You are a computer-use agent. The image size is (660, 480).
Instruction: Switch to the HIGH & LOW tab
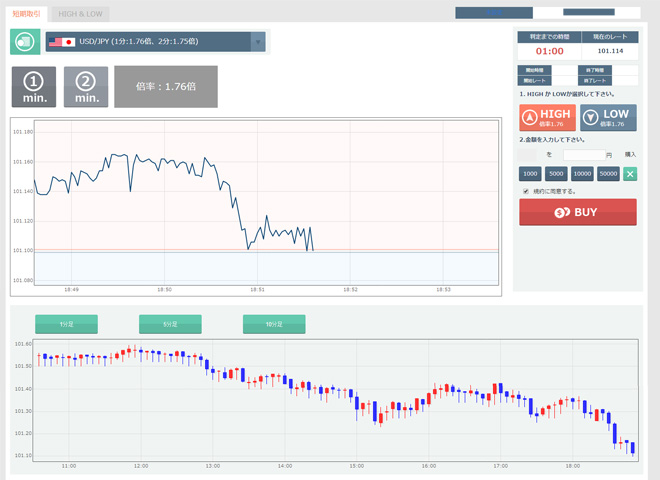click(x=80, y=14)
